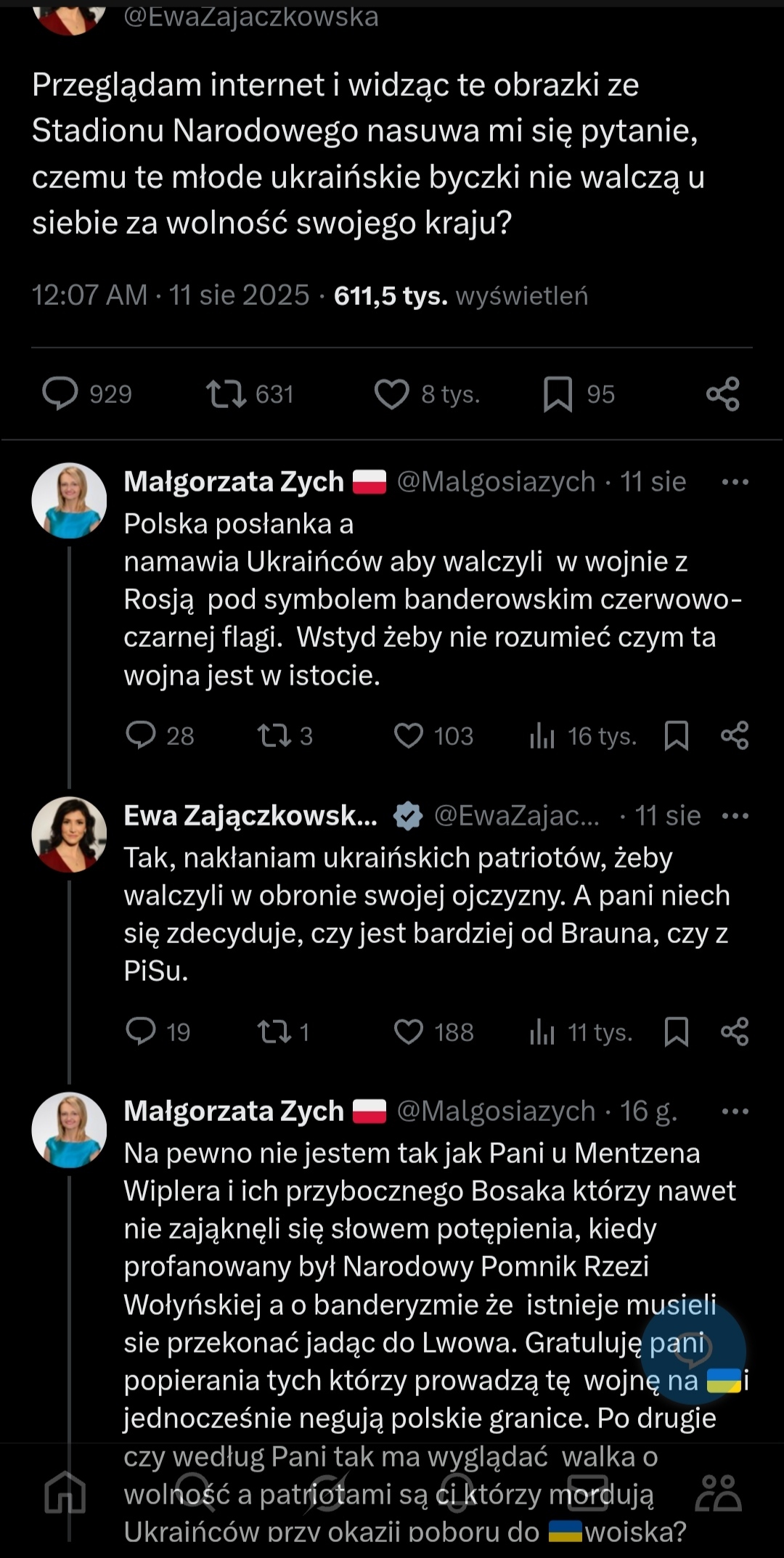Open three-dot menu on Ewa Zajączkowska's reply
Screen dimensions: 784x1558
coord(735,816)
